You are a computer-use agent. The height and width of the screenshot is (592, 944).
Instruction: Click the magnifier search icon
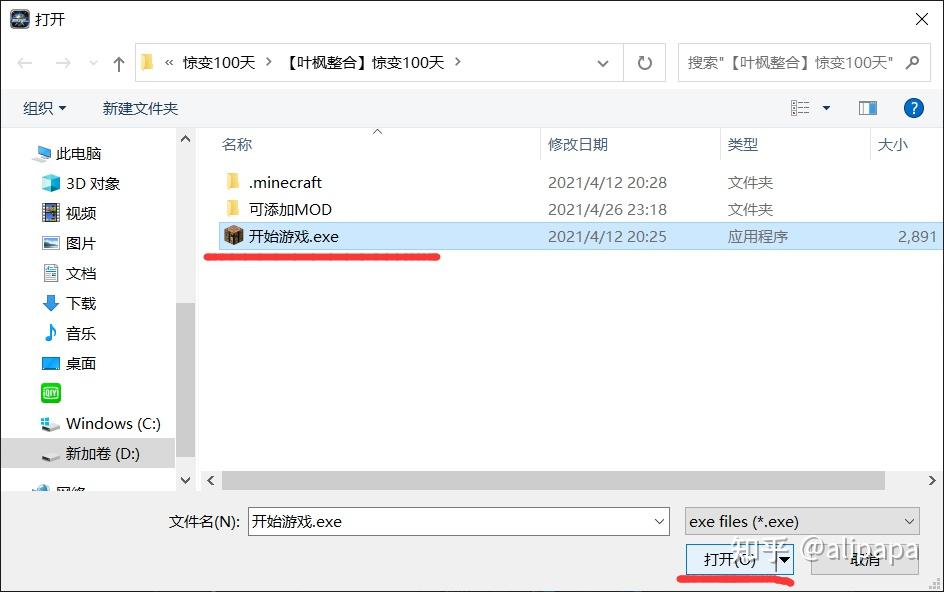point(913,62)
